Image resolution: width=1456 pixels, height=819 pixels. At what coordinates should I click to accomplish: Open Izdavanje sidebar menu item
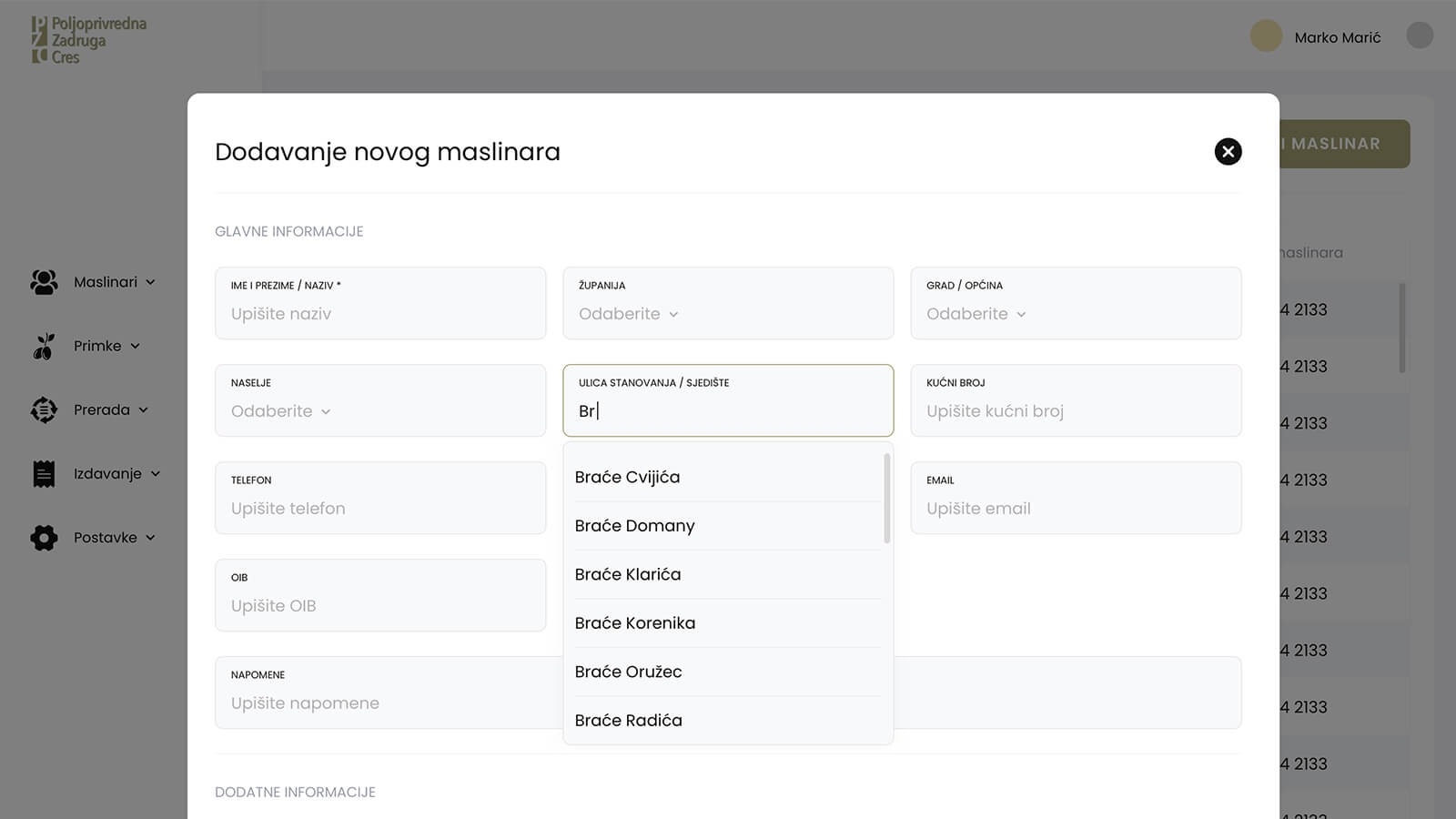click(x=96, y=473)
